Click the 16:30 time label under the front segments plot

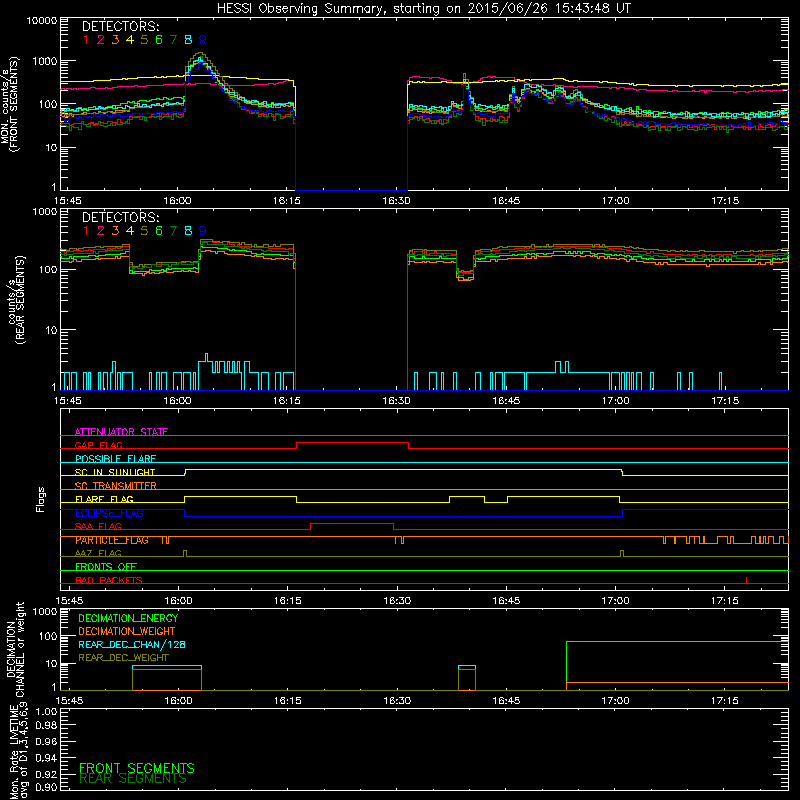point(396,201)
